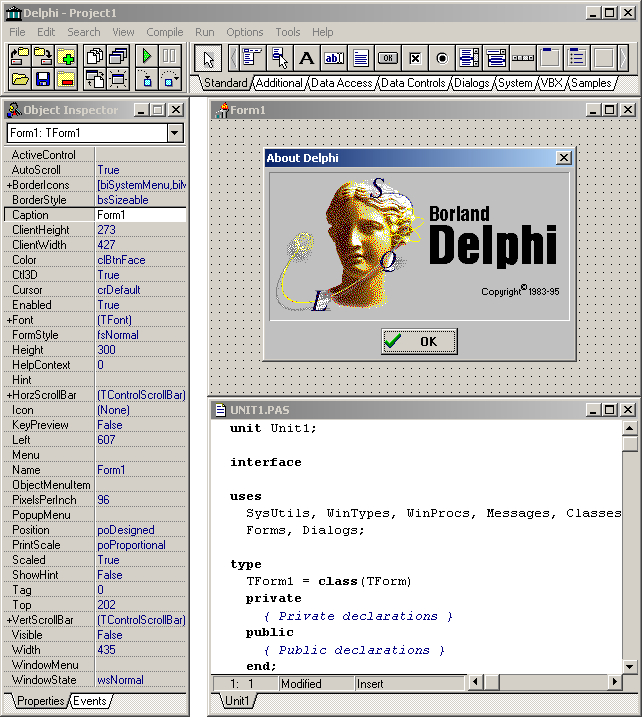Pick the ScrollBar component icon

tap(523, 58)
